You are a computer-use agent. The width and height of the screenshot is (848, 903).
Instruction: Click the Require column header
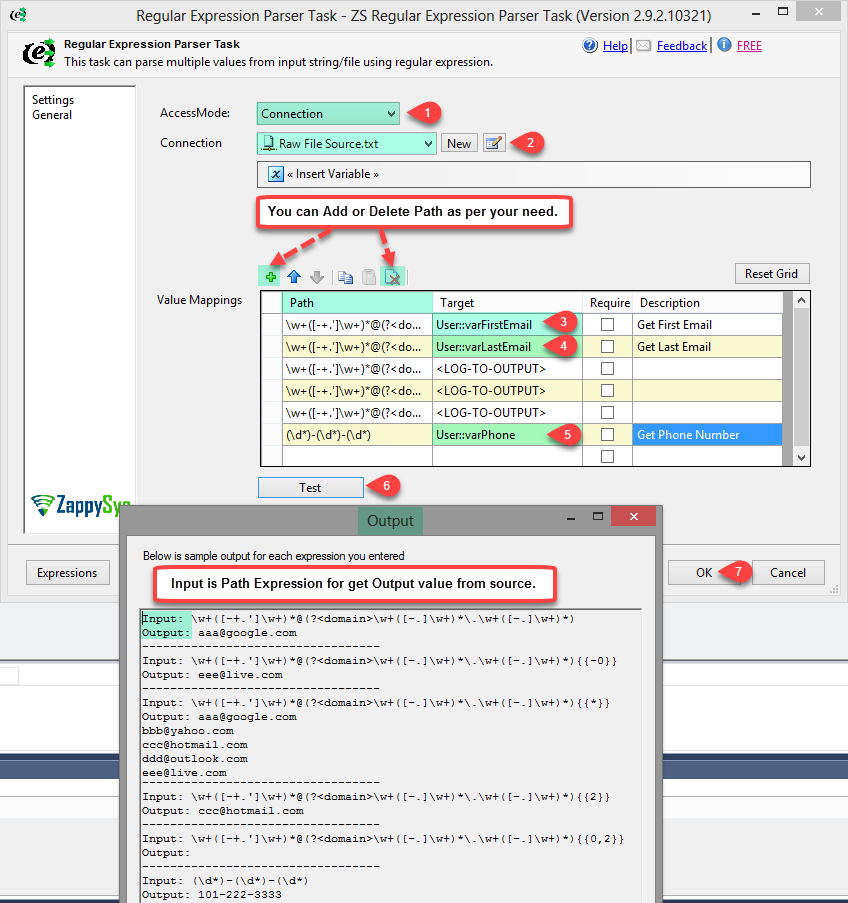(610, 302)
